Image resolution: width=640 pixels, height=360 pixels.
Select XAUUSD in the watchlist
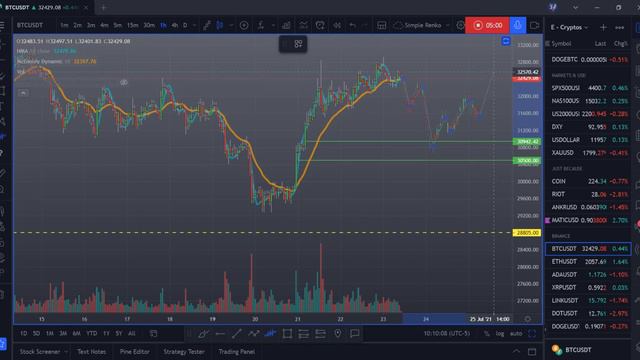coord(588,153)
